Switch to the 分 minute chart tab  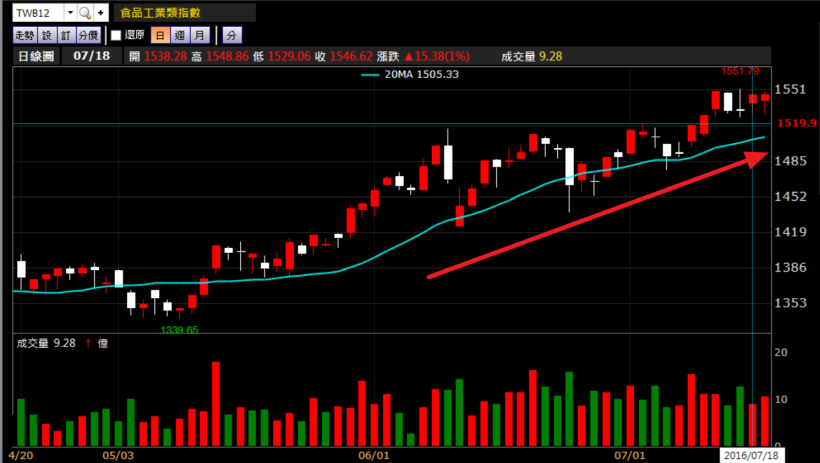click(232, 36)
